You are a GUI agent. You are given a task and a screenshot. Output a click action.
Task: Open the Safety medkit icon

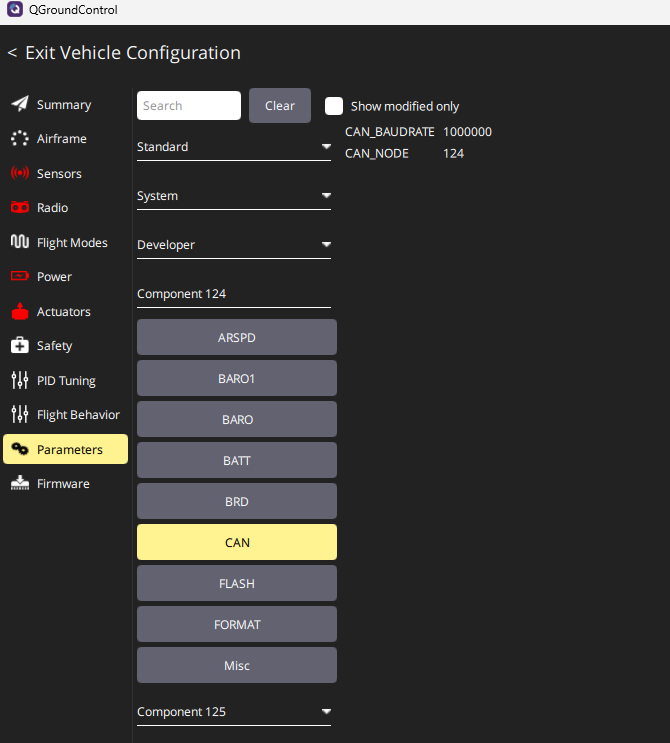click(20, 346)
